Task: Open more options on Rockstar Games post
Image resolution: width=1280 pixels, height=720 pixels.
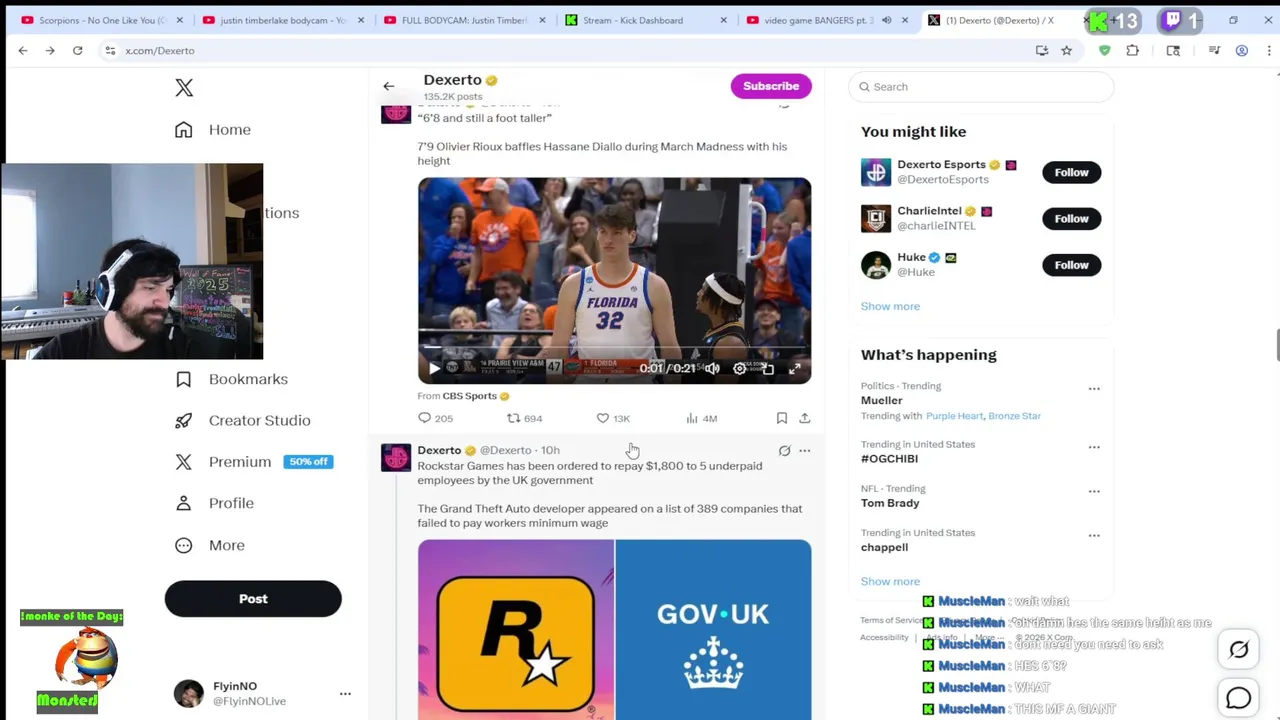Action: (x=805, y=451)
